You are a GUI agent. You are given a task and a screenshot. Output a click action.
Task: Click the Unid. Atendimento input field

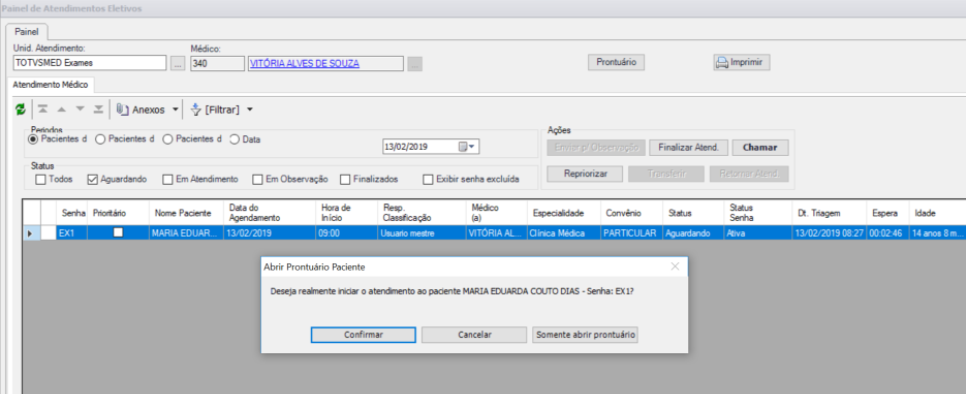click(89, 63)
